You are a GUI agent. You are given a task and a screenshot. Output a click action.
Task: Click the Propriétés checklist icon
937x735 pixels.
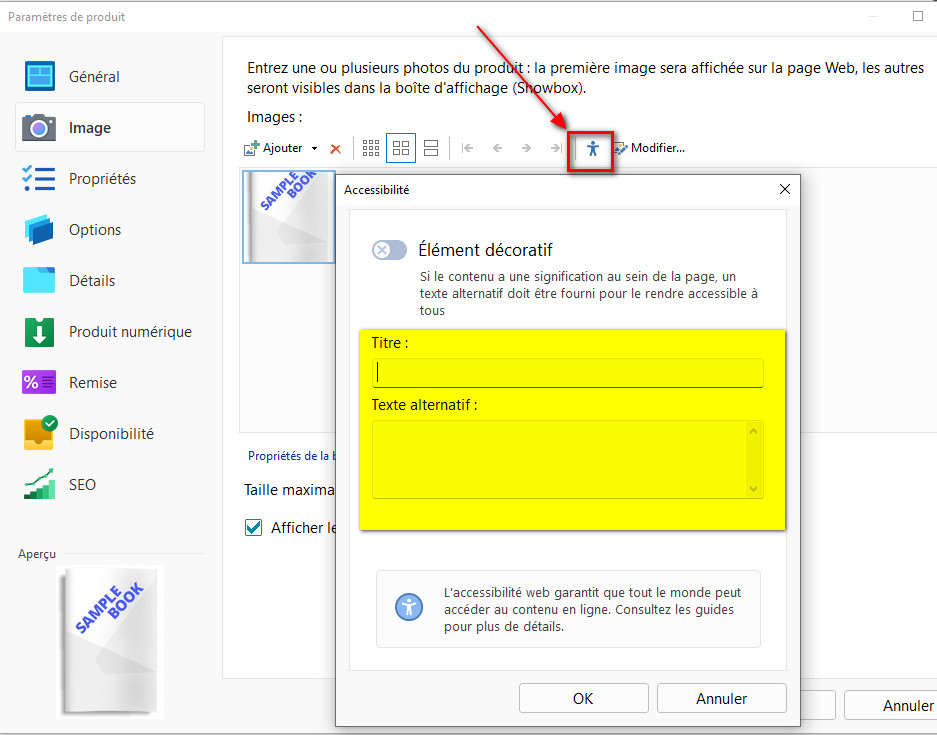tap(39, 178)
